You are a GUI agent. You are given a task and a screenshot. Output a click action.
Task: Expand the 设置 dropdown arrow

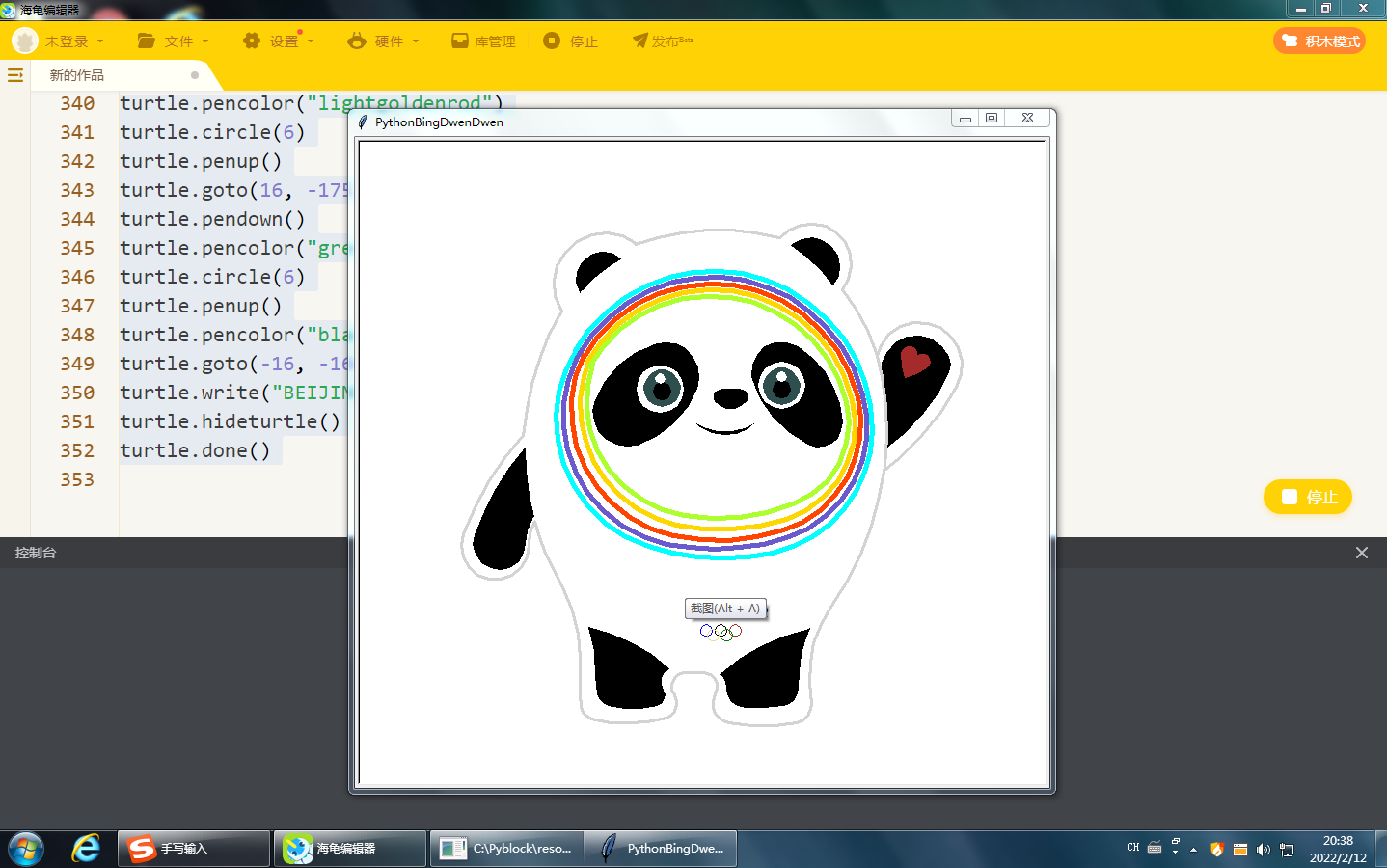[x=311, y=41]
